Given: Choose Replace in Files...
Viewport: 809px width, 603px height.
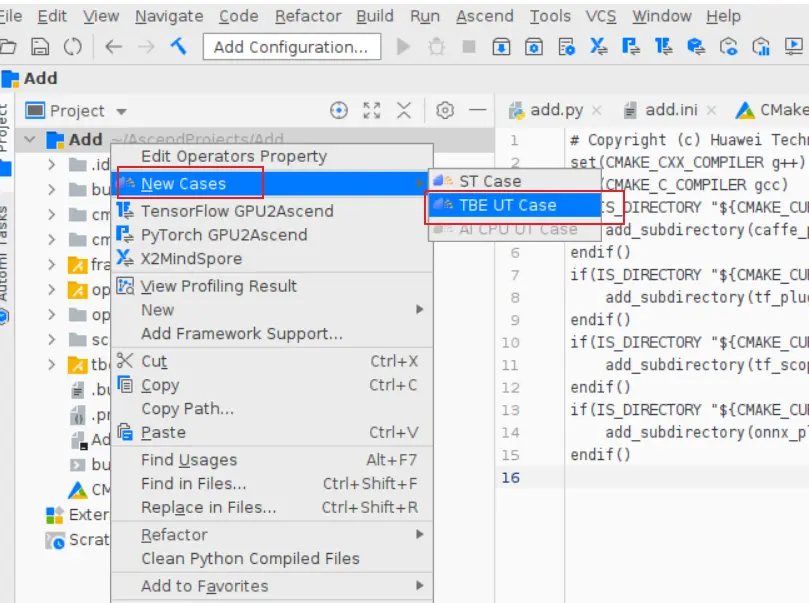Looking at the screenshot, I should pos(272,507).
